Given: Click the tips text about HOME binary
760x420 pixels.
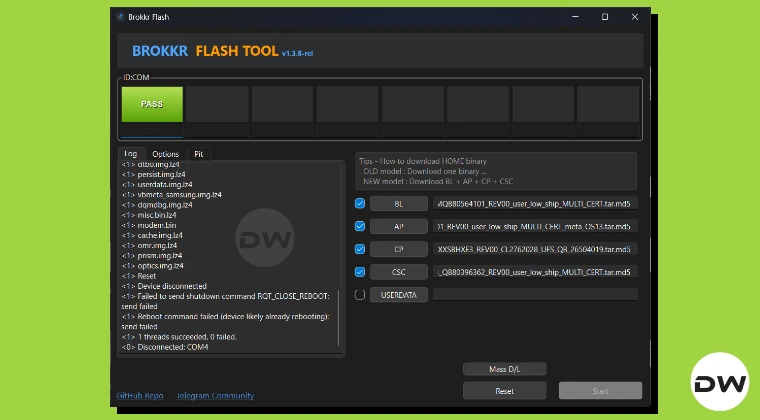Looking at the screenshot, I should [496, 171].
